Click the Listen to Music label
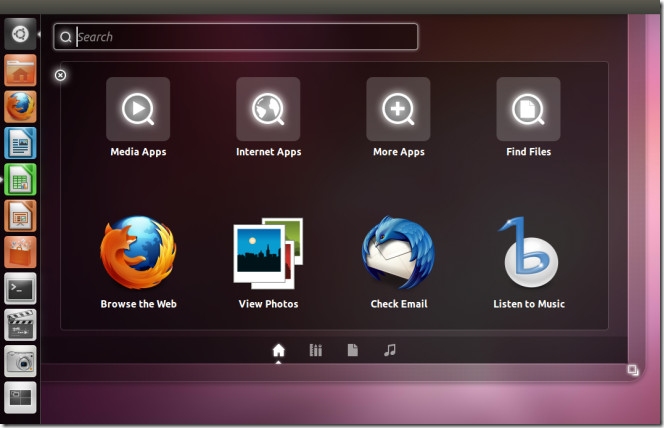 click(529, 304)
